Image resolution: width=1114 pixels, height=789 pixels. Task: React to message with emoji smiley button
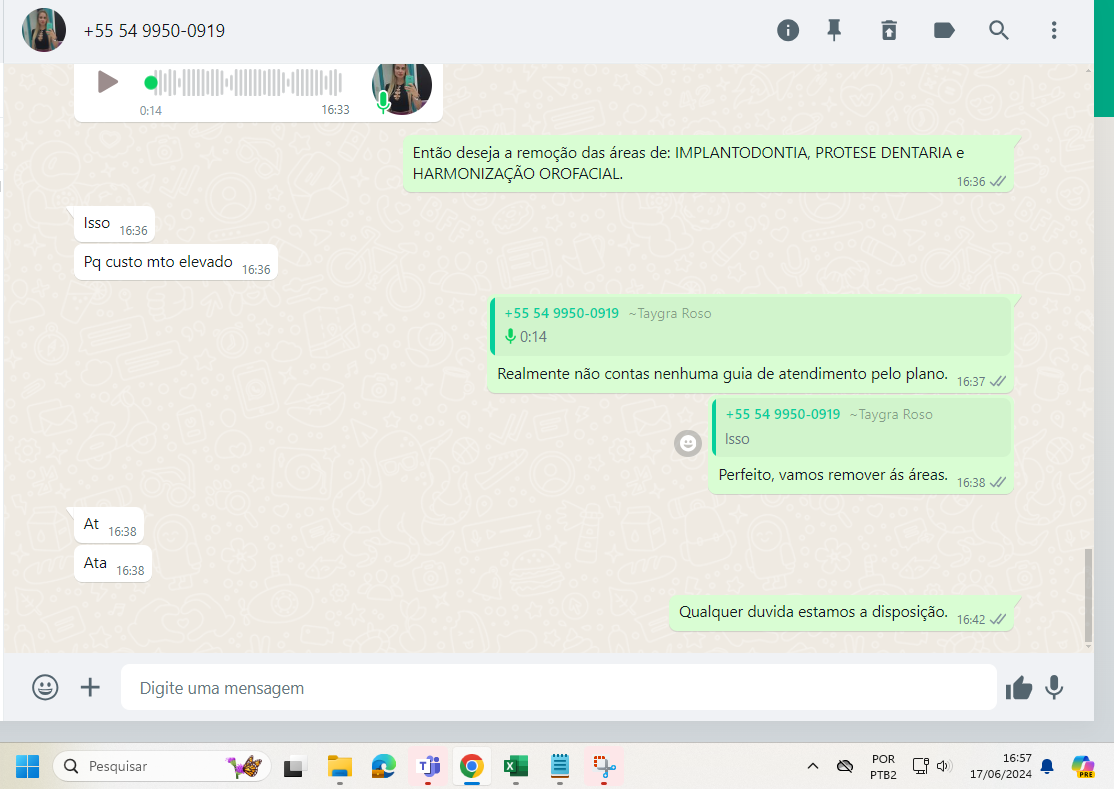[687, 444]
